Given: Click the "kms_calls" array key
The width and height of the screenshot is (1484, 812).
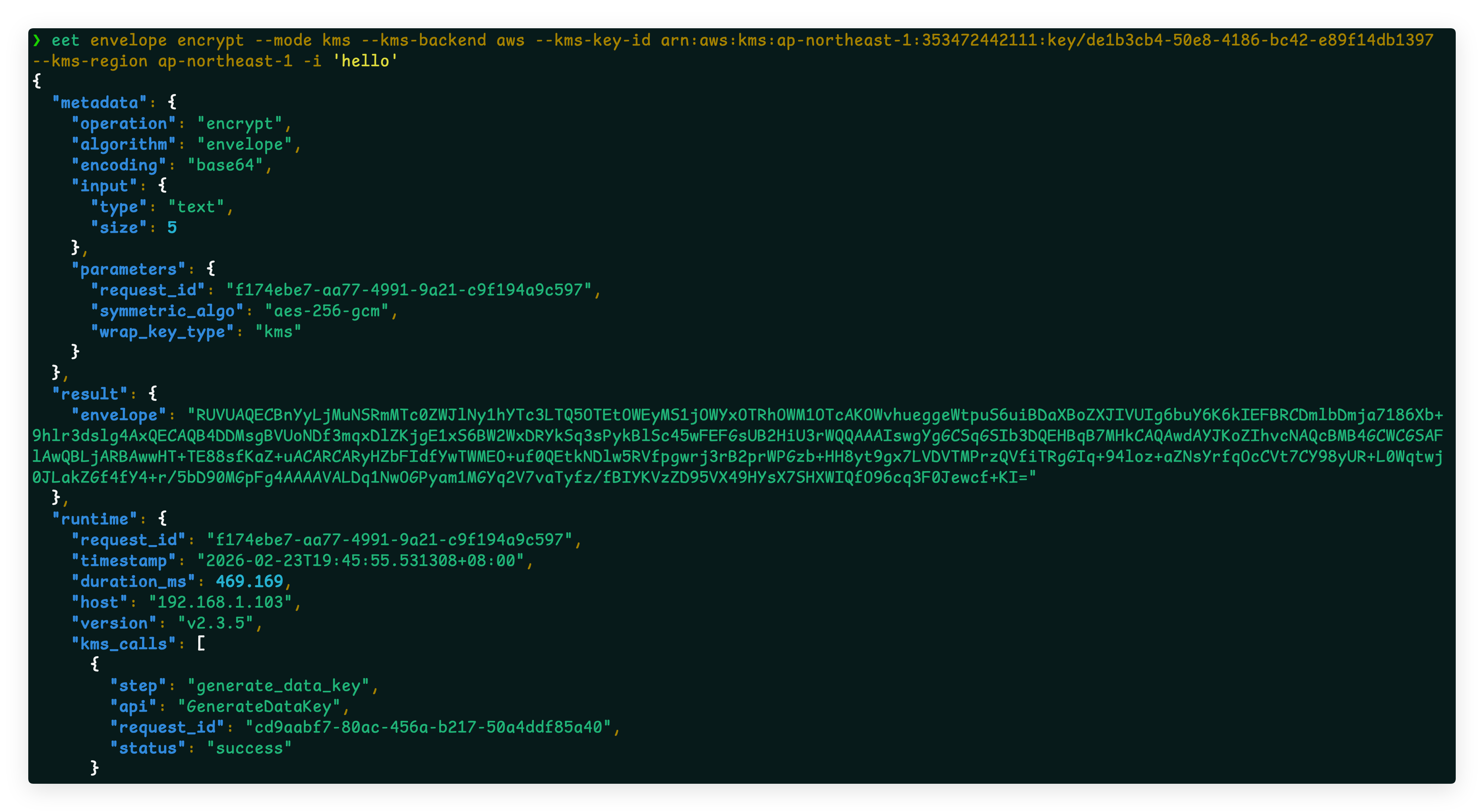Looking at the screenshot, I should [x=123, y=644].
